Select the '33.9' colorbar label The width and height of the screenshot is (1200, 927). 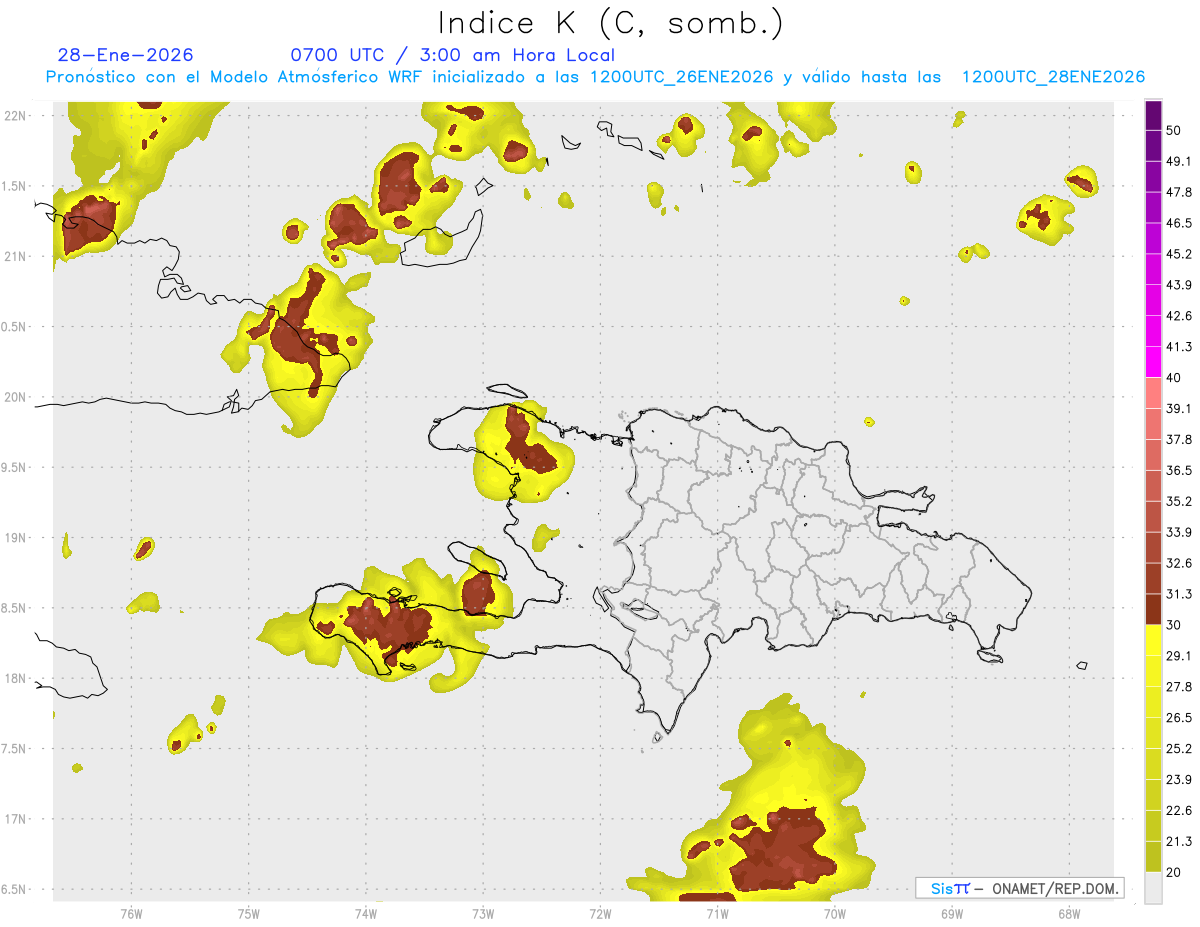tap(1179, 532)
